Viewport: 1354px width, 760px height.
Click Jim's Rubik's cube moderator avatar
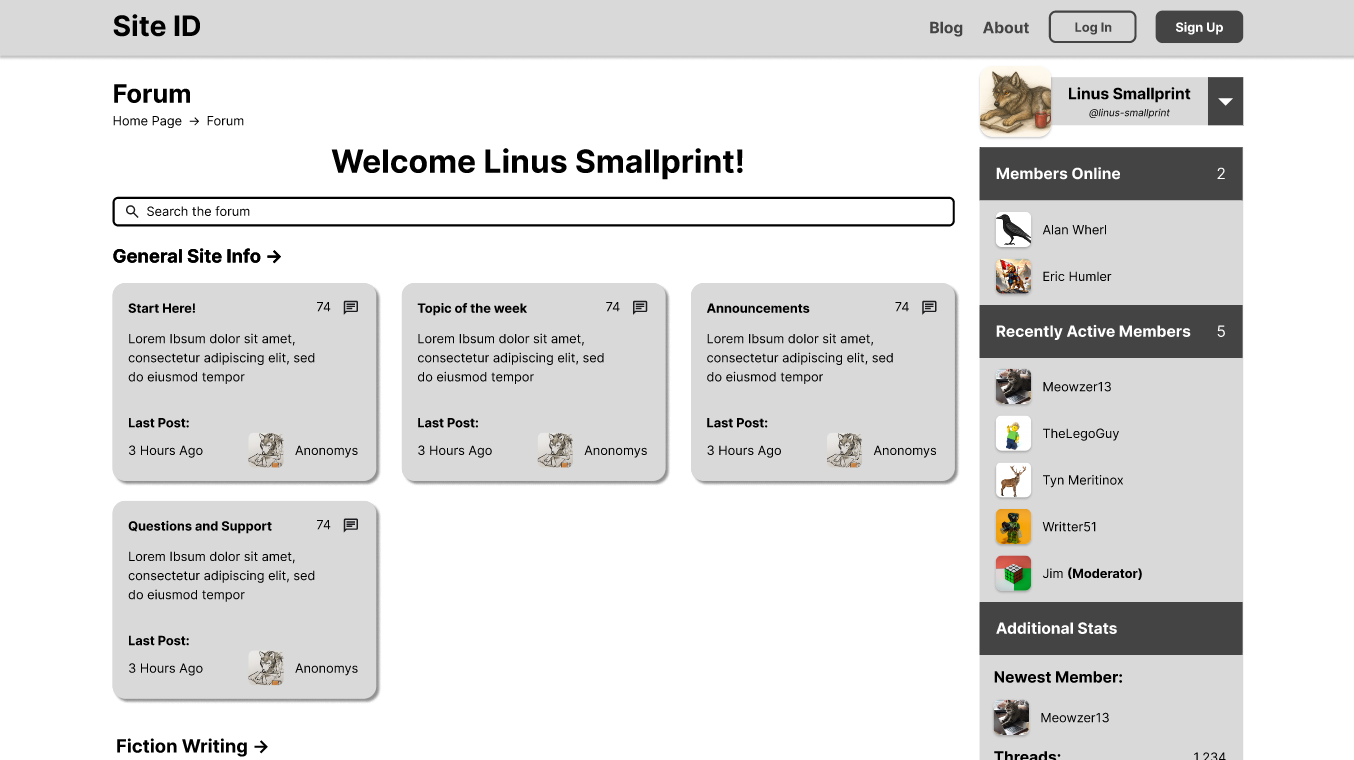tap(1013, 574)
